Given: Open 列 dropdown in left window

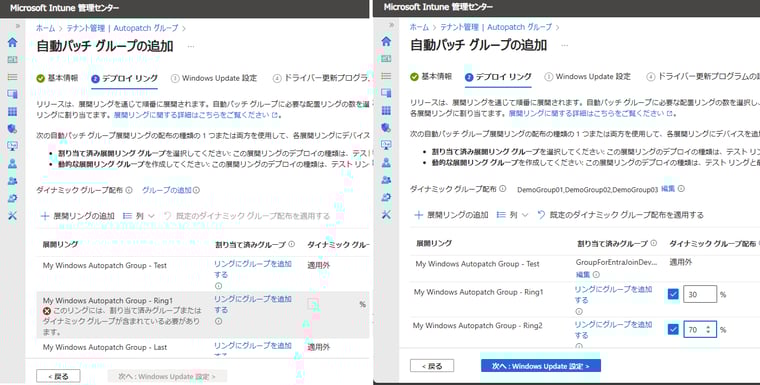Looking at the screenshot, I should tap(139, 216).
